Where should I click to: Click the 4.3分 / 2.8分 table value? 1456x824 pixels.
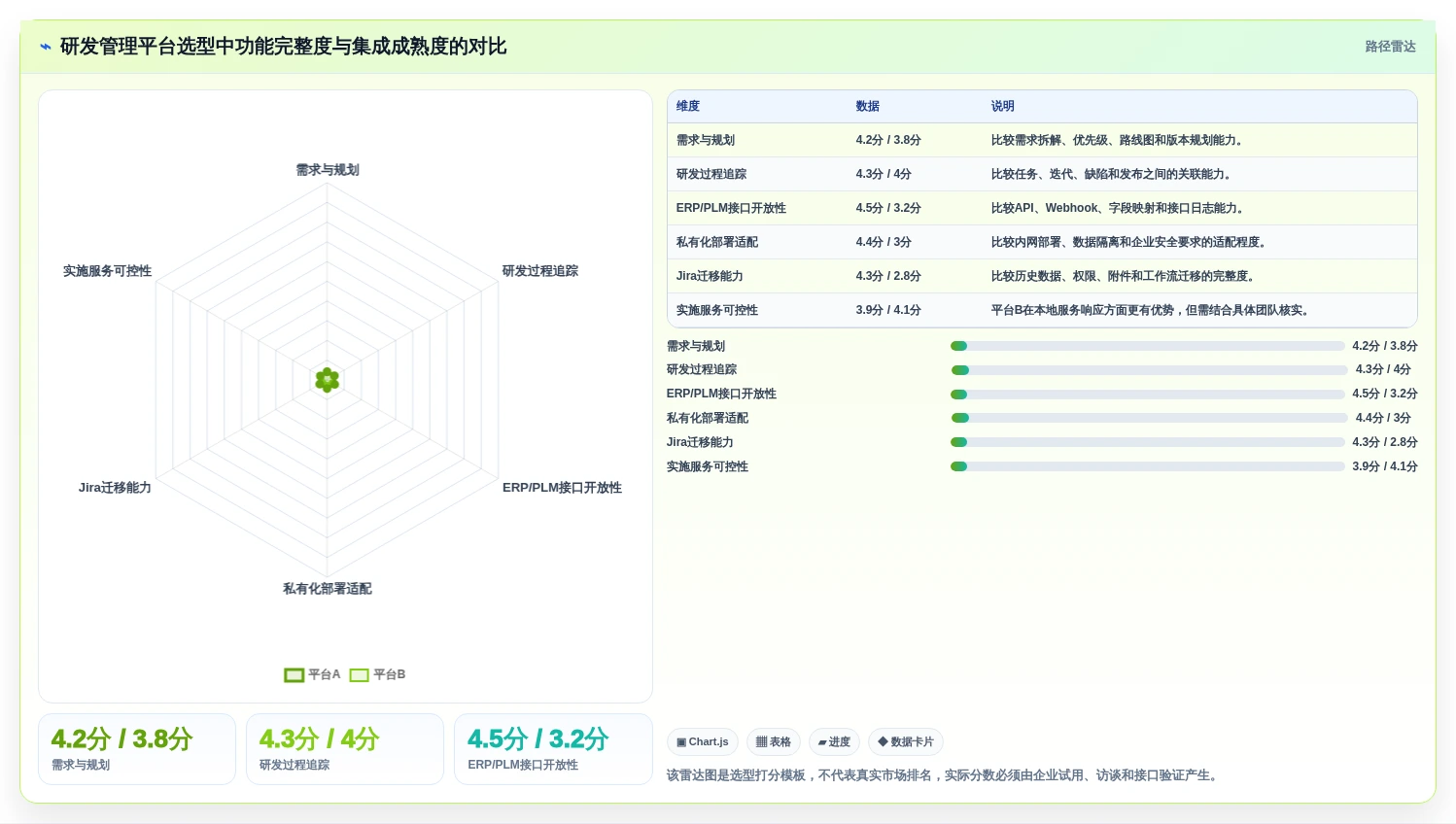pos(888,276)
